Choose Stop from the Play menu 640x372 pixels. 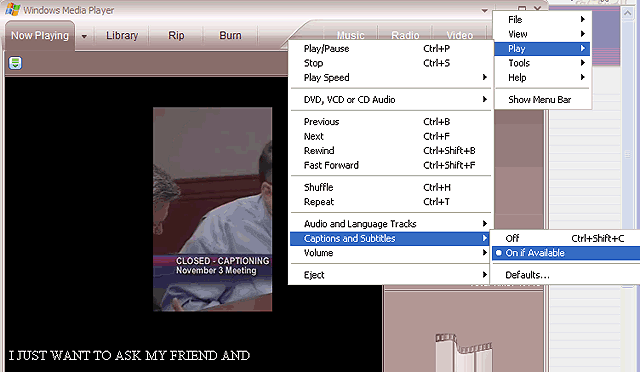coord(390,63)
